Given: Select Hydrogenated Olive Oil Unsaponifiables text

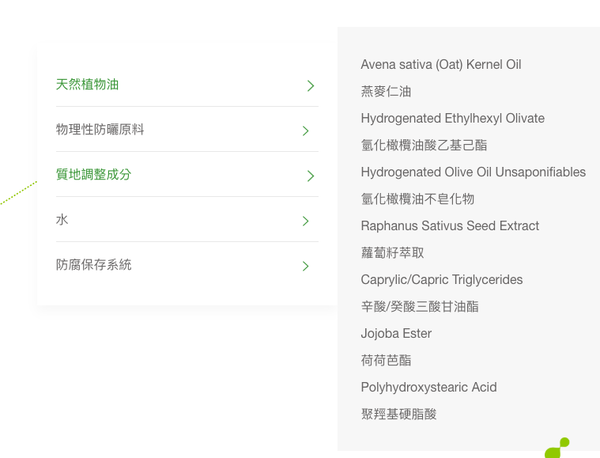Looking at the screenshot, I should click(x=473, y=172).
